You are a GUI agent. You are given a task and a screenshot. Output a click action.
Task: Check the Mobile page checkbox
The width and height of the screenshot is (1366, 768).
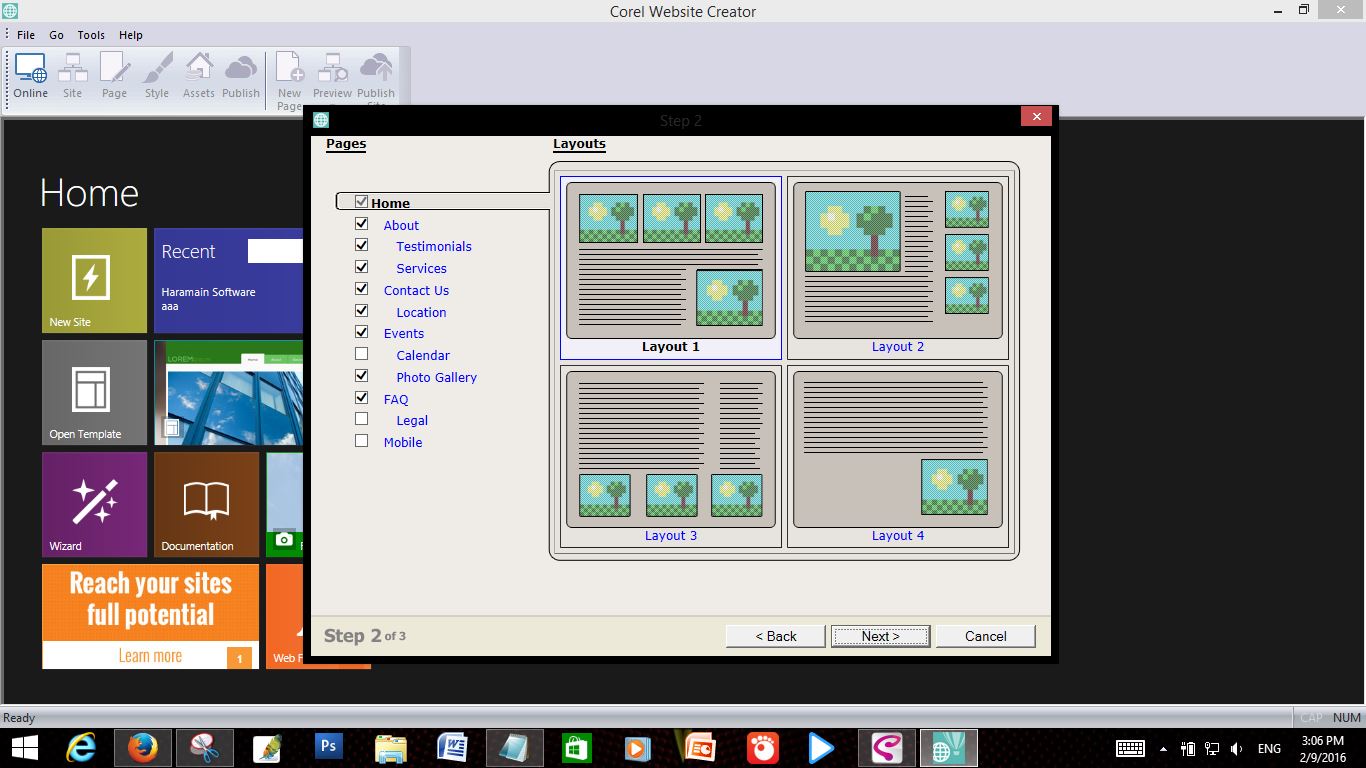click(x=362, y=441)
